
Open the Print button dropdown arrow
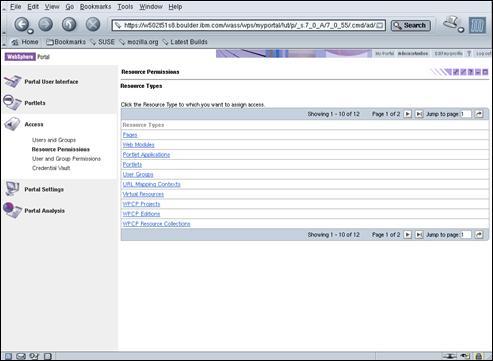tap(461, 30)
